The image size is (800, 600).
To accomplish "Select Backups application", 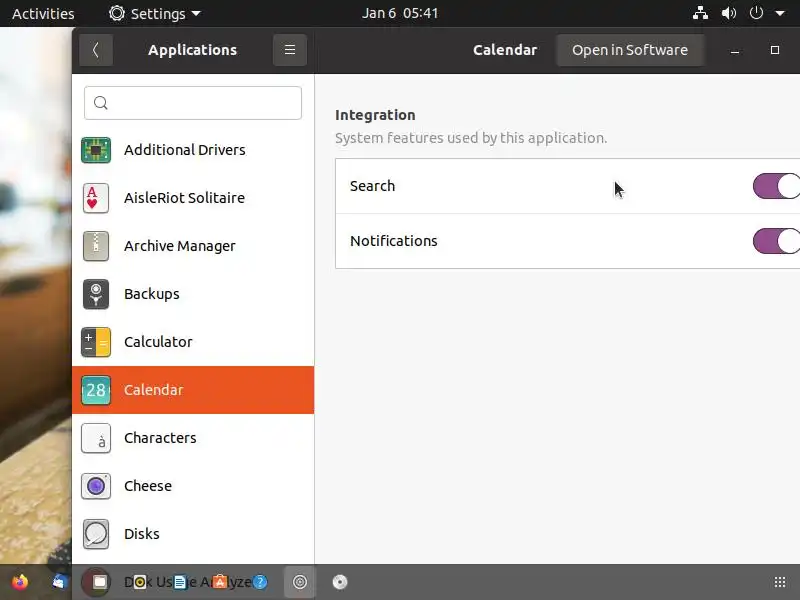I will pos(193,294).
